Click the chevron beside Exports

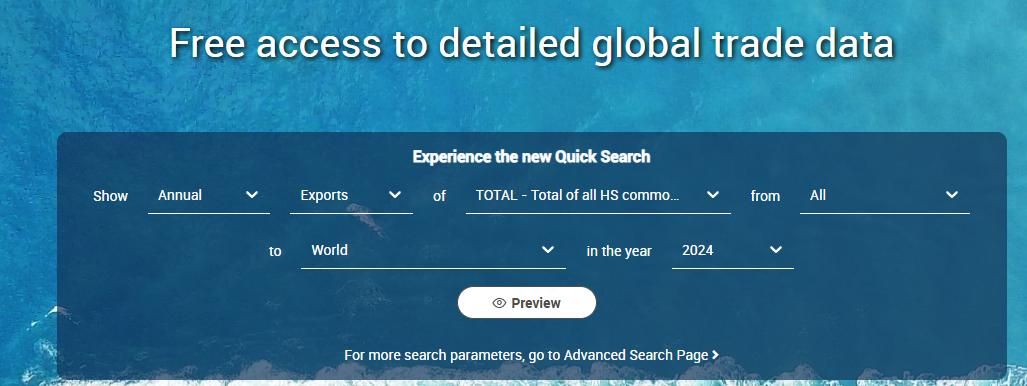click(394, 195)
